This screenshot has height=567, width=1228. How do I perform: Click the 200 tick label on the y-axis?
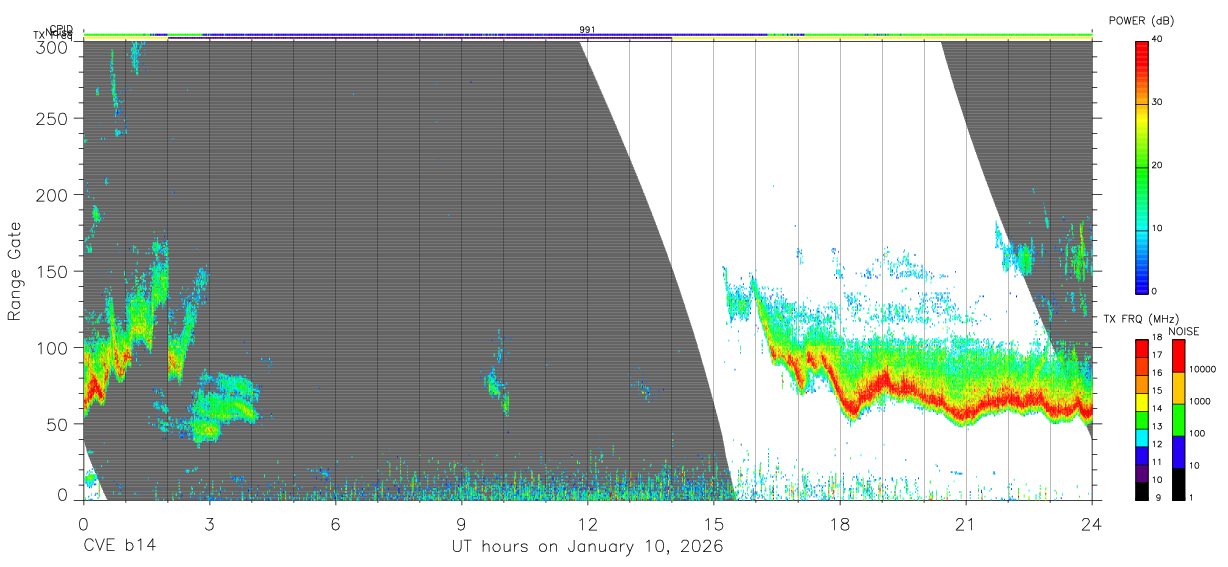click(53, 195)
